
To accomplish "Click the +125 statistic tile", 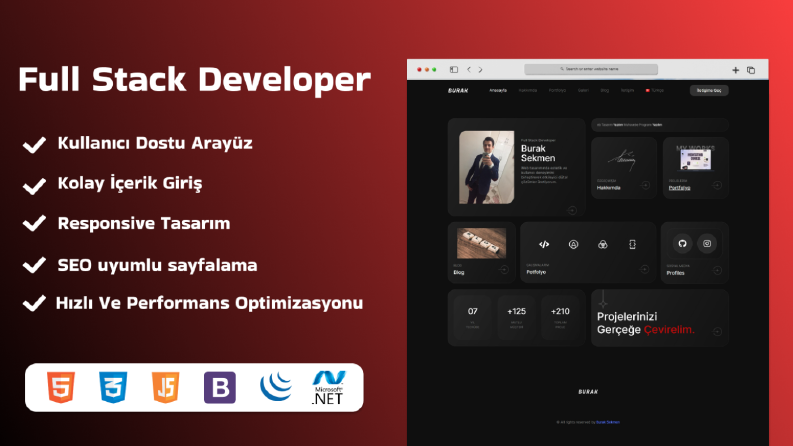I will 516,318.
